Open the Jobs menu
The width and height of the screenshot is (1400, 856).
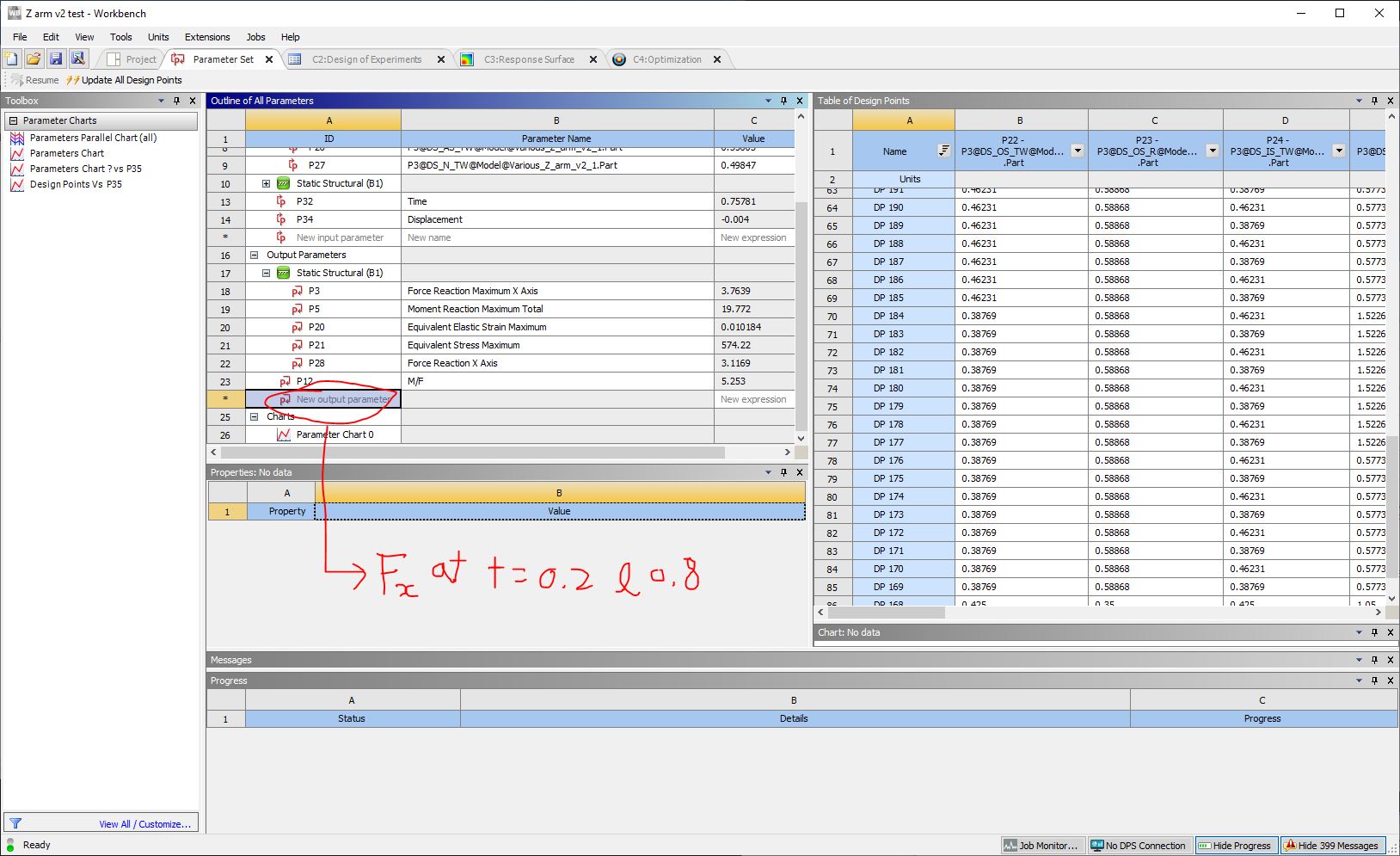pyautogui.click(x=255, y=37)
